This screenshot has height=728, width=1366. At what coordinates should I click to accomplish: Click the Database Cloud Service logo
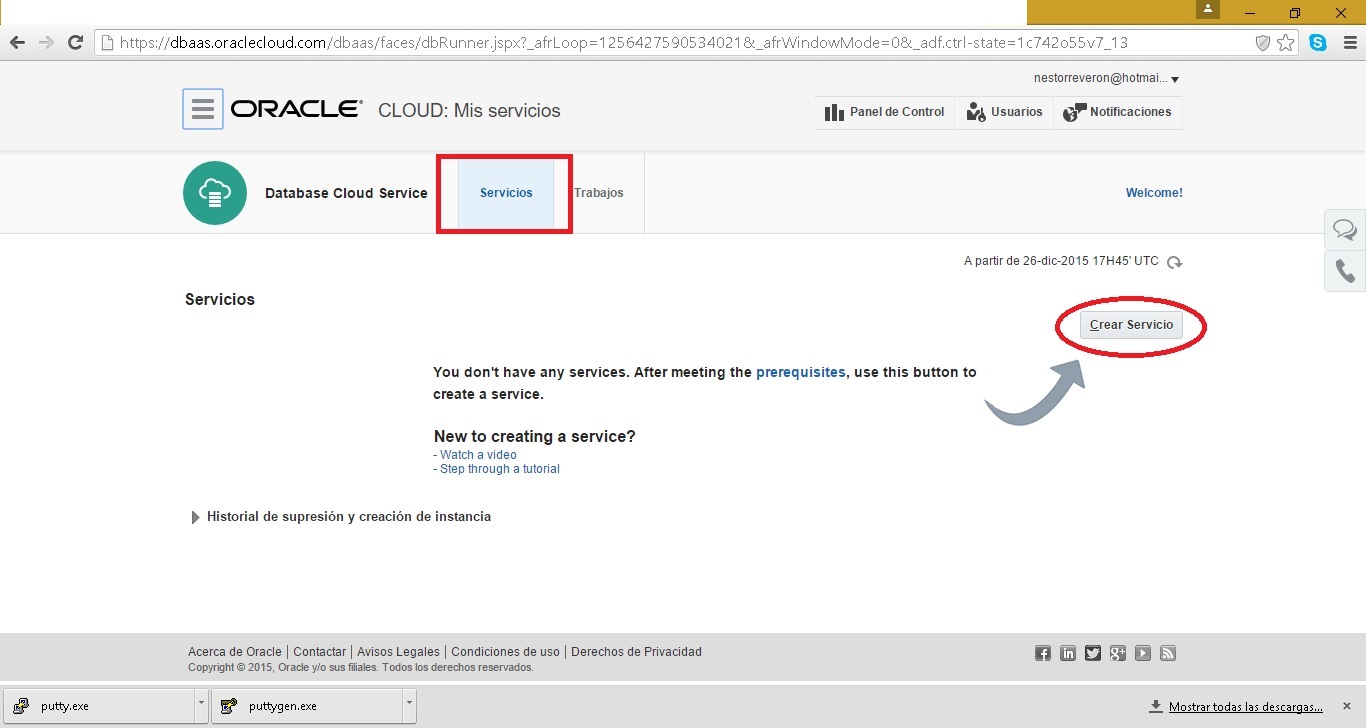tap(215, 193)
